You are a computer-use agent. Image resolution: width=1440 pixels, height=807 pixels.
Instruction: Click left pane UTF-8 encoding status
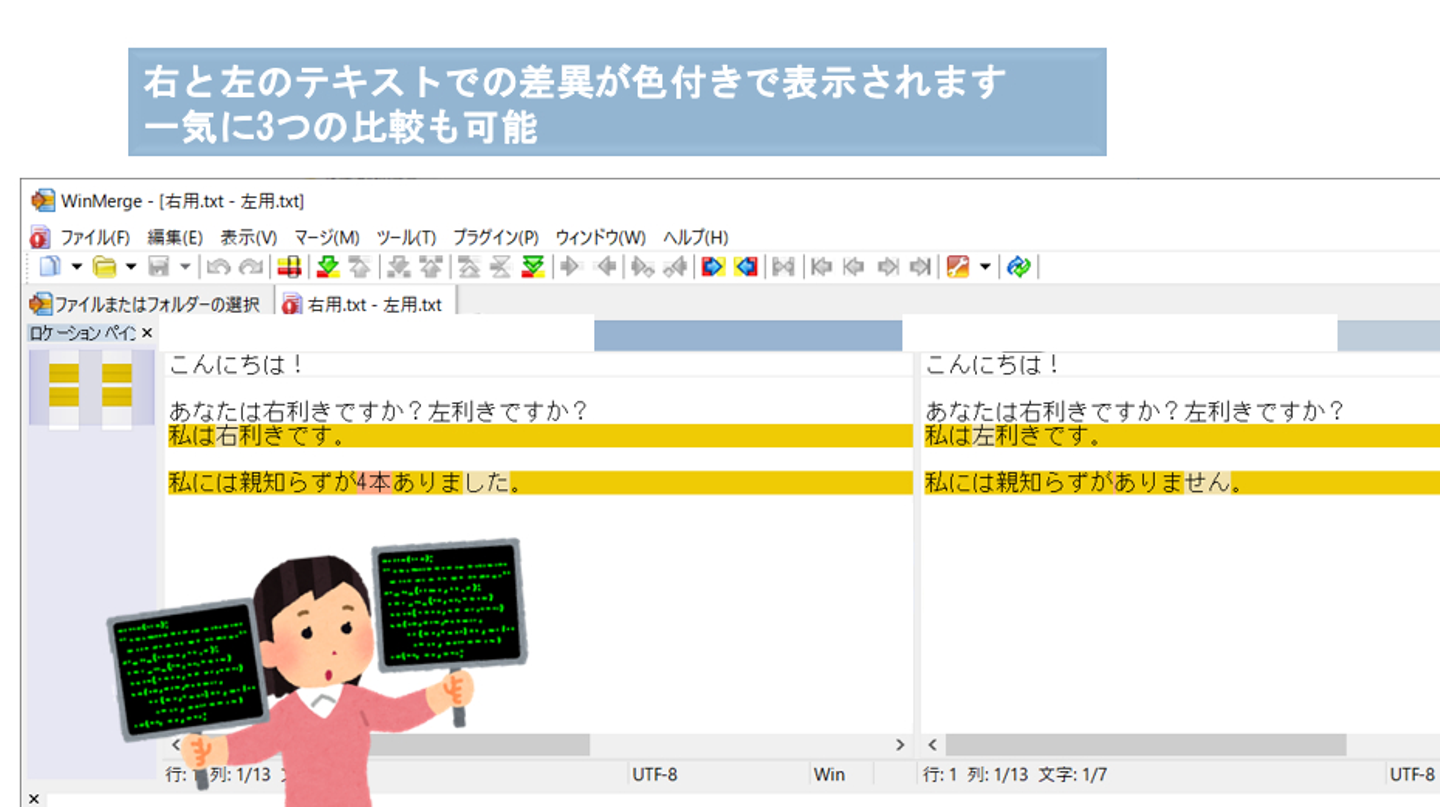tap(655, 774)
